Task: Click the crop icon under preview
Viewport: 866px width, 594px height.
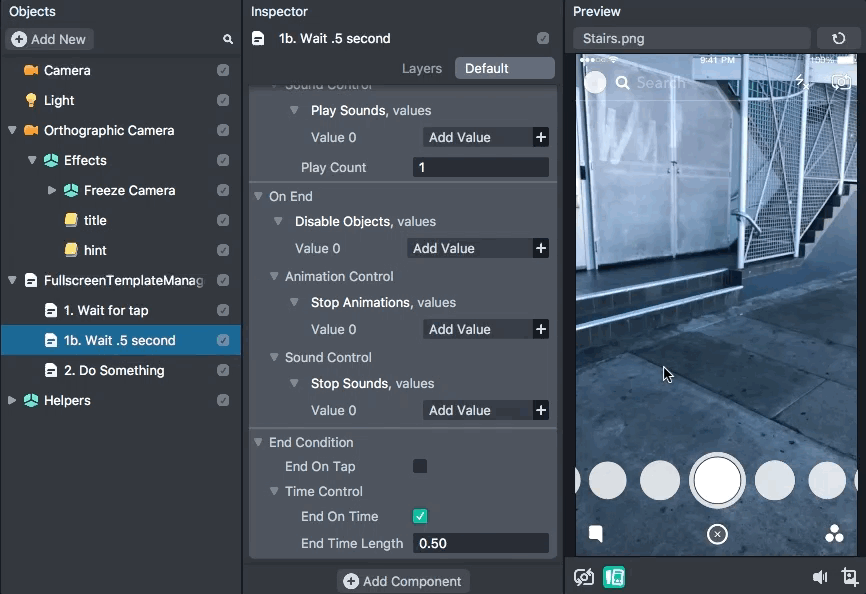Action: 849,577
